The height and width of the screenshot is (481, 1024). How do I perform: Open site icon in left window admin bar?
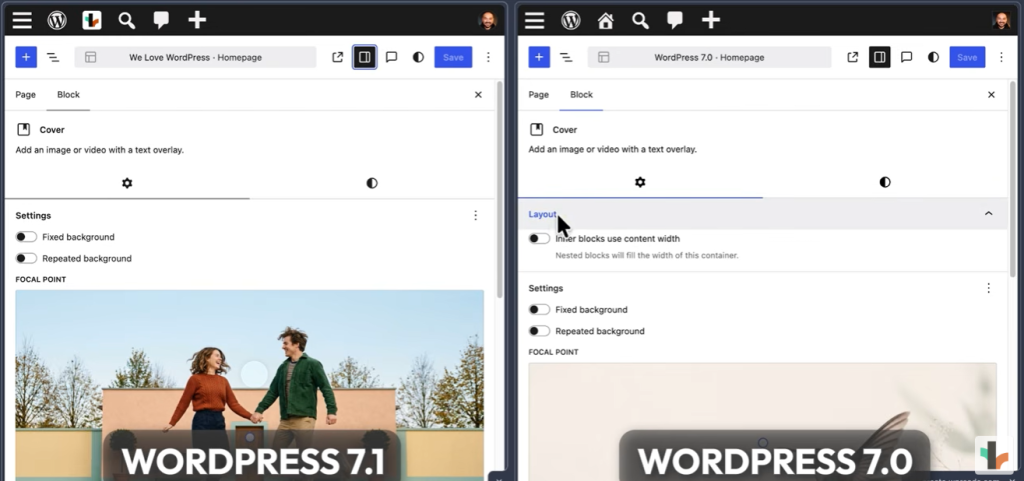click(x=91, y=20)
